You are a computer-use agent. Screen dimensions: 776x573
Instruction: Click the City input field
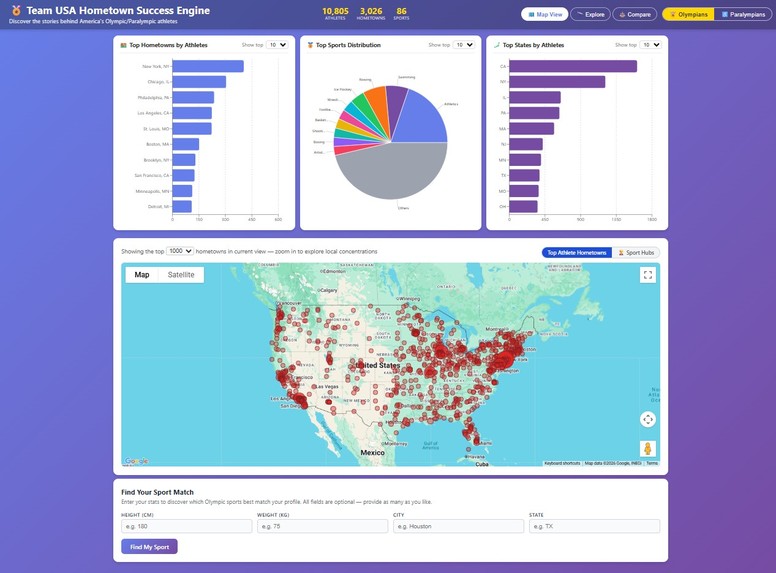point(458,526)
